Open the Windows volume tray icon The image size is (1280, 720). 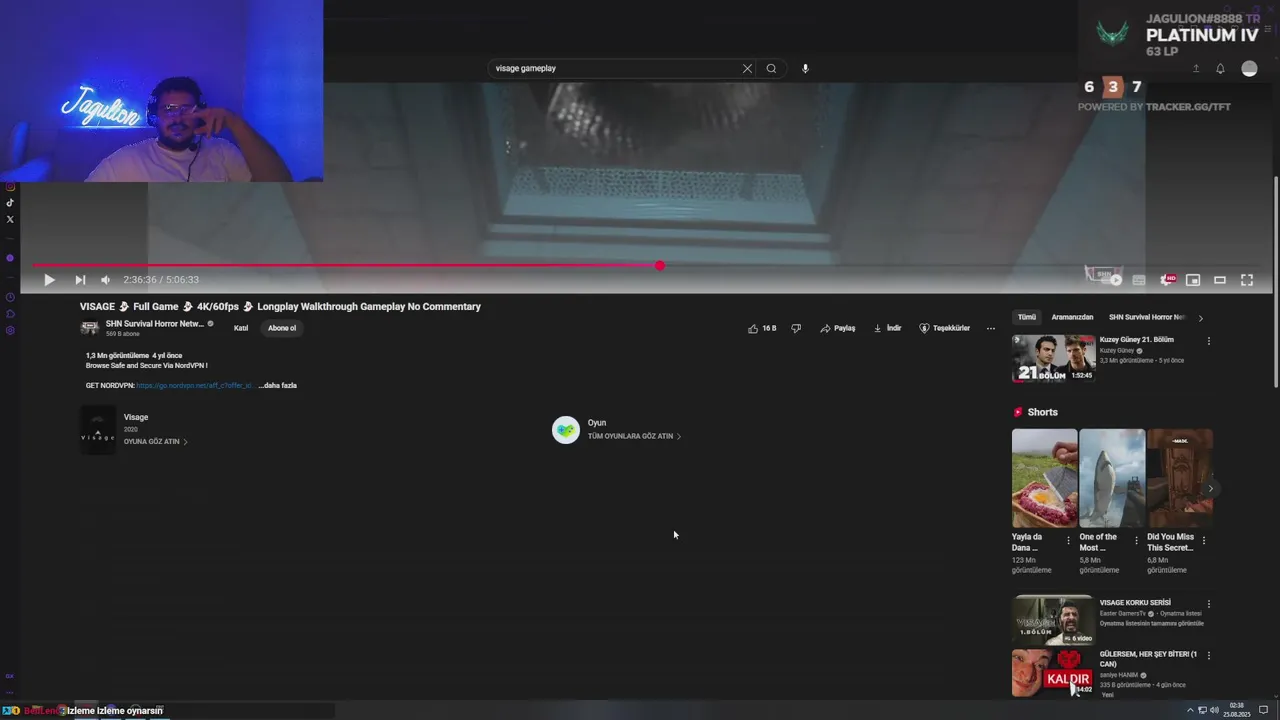(1214, 710)
